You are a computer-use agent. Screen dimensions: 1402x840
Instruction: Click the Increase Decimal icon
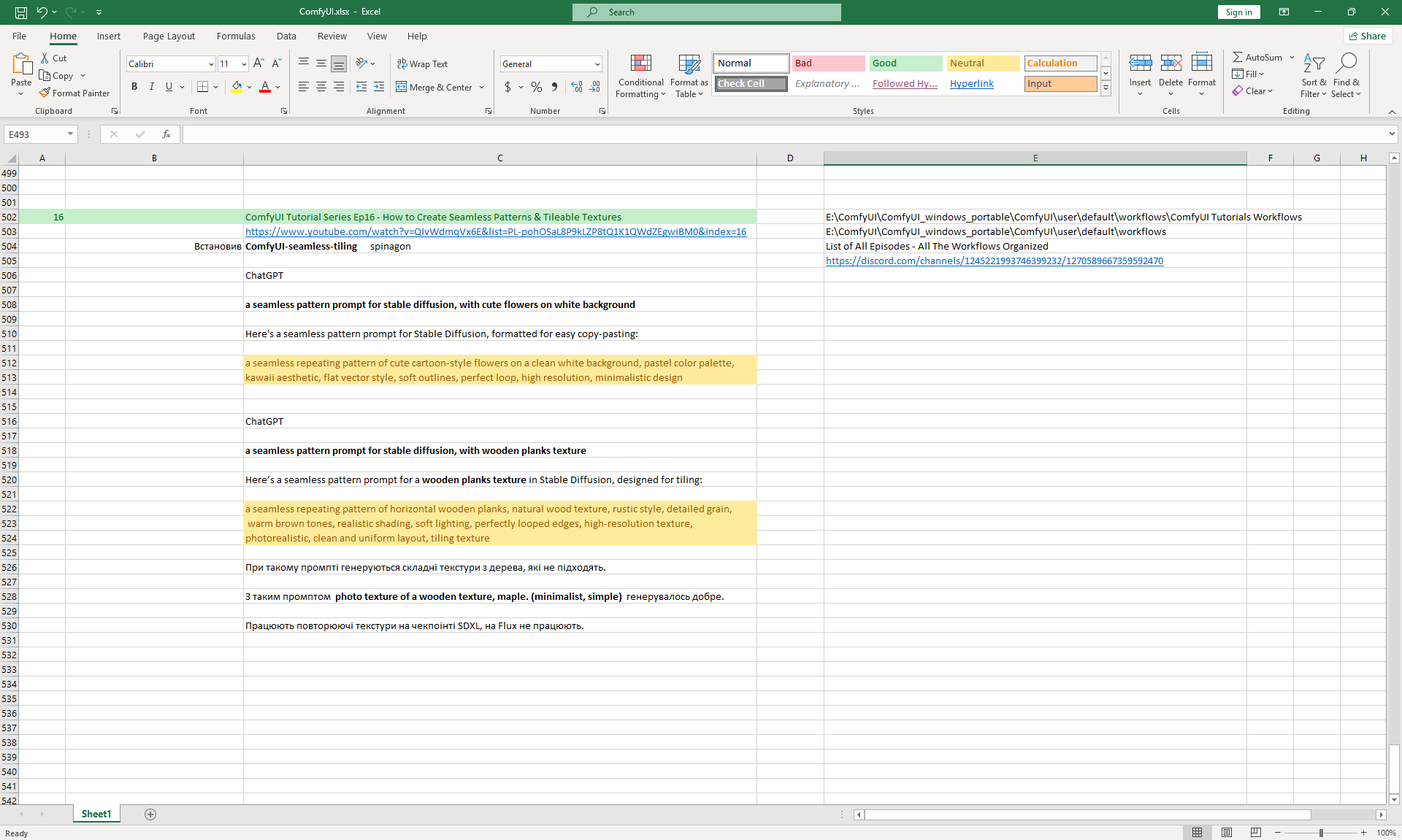(577, 87)
